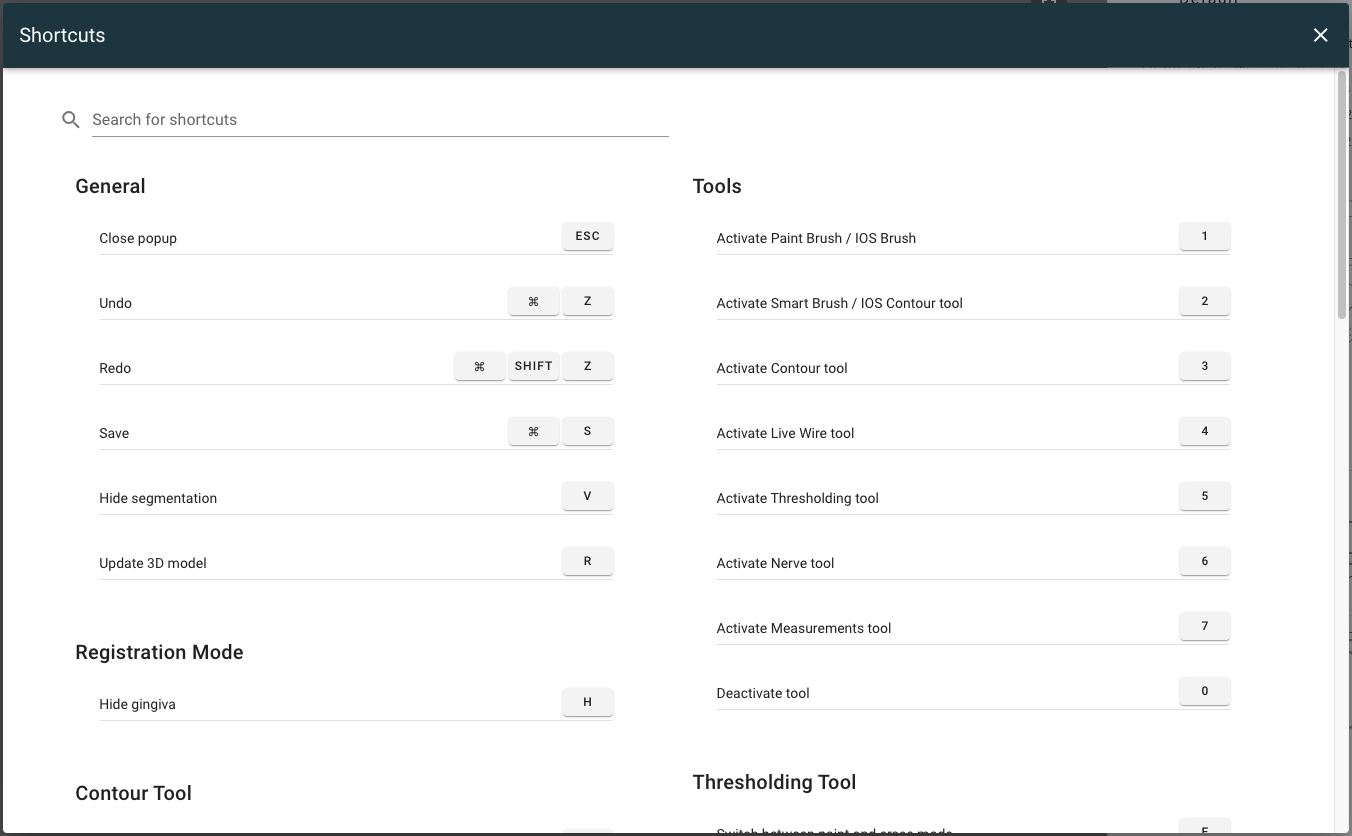Click the S key badge for Save

point(587,432)
